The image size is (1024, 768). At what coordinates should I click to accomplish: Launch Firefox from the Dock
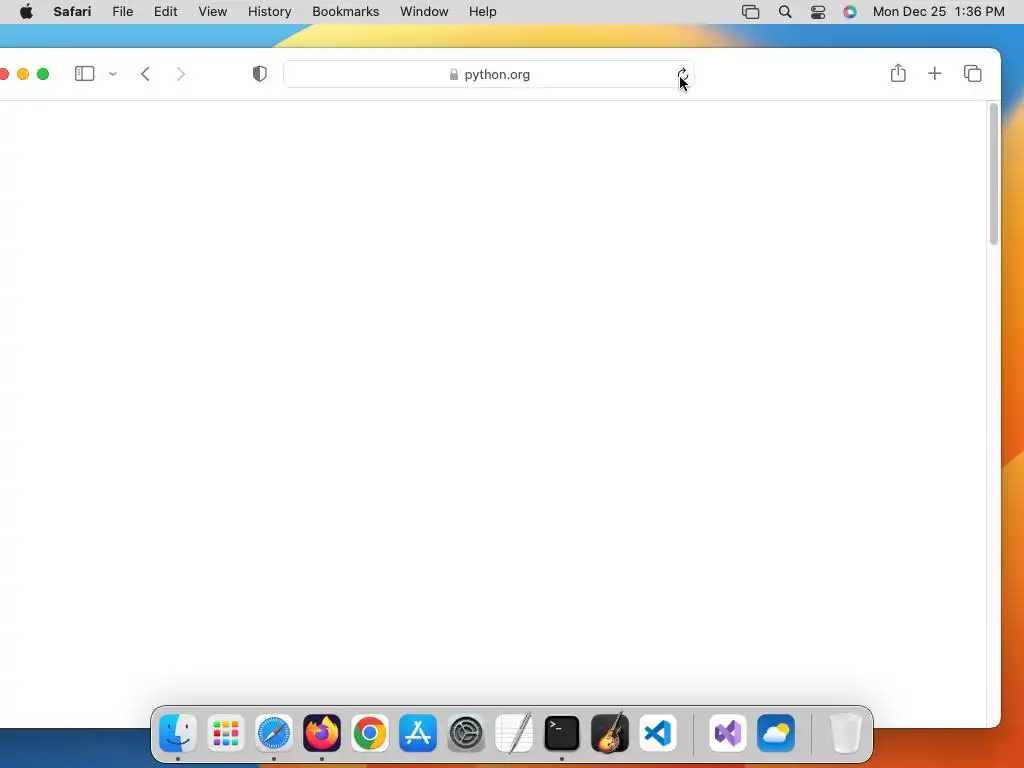pos(322,733)
